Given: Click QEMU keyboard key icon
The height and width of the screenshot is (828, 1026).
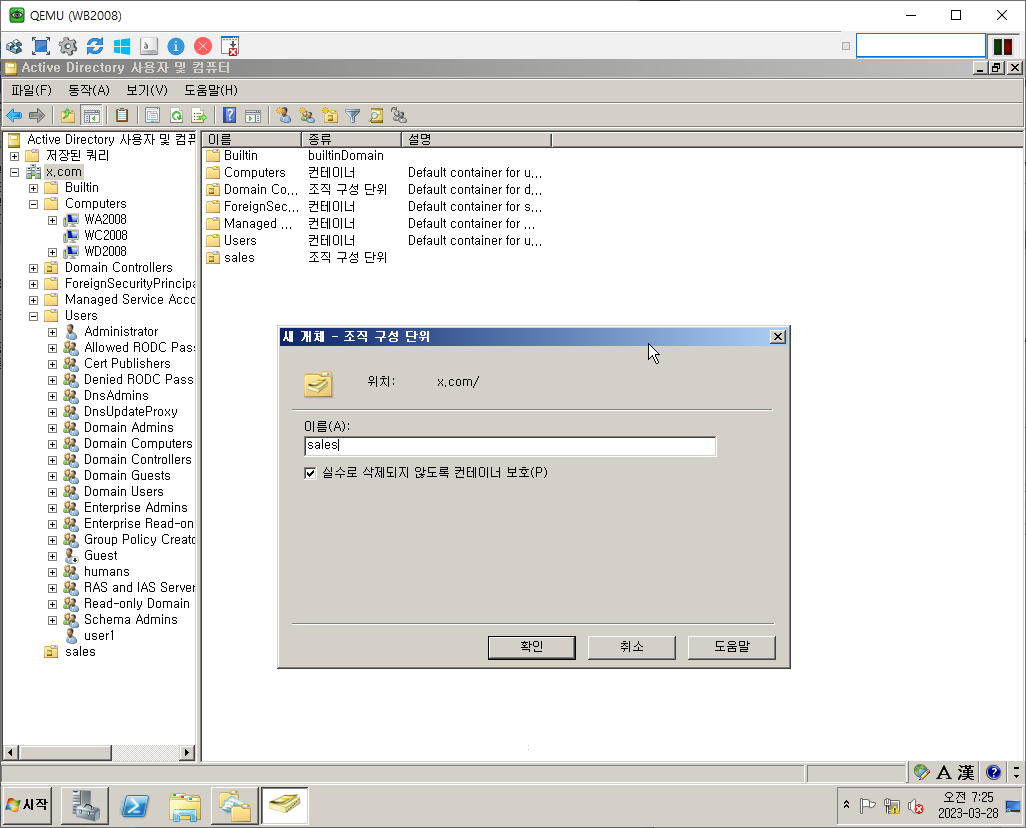Looking at the screenshot, I should (x=149, y=46).
